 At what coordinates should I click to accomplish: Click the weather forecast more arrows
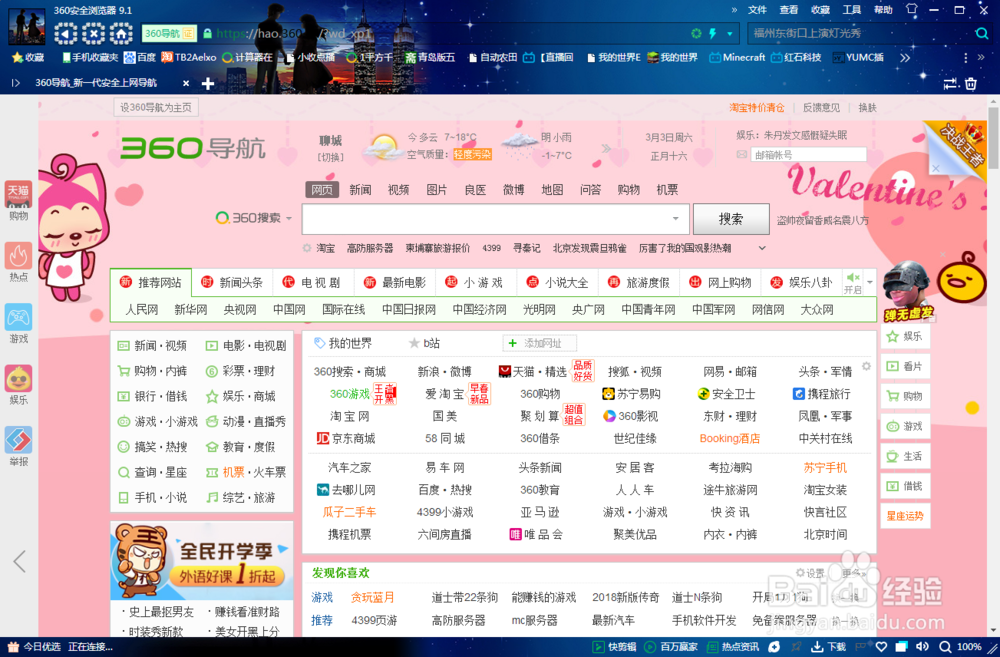(606, 148)
